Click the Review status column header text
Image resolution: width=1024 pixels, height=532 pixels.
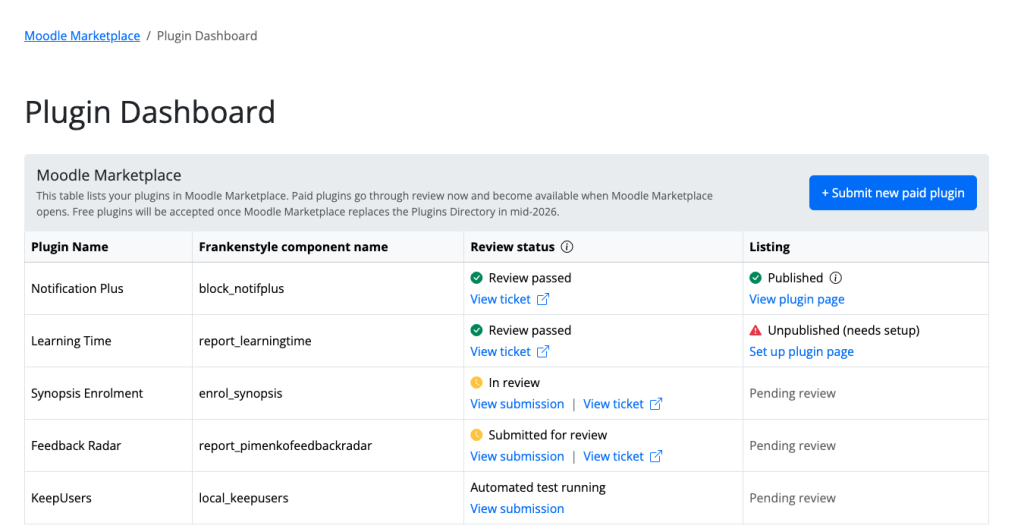pos(513,247)
